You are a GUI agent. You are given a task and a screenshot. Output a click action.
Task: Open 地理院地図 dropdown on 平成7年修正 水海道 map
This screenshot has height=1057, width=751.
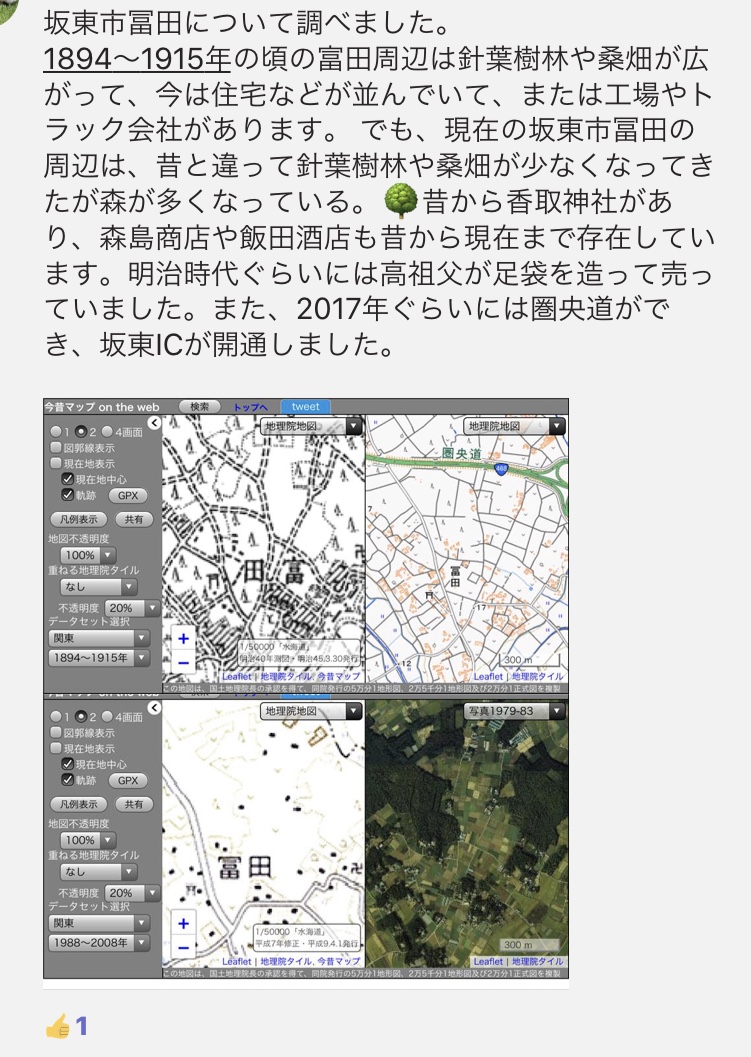coord(311,711)
